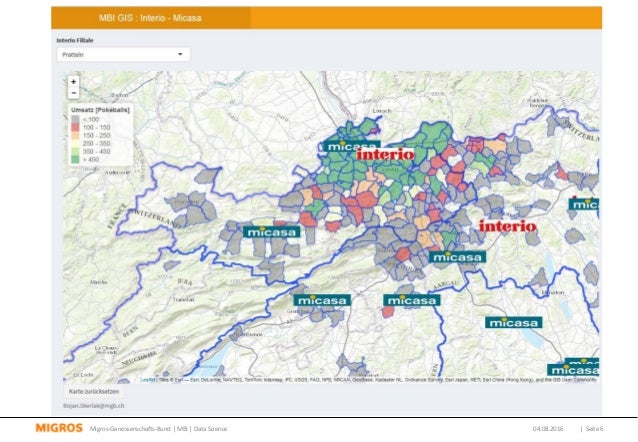The width and height of the screenshot is (638, 442).
Task: Click the Interio Filiale field label
Action: coord(75,40)
